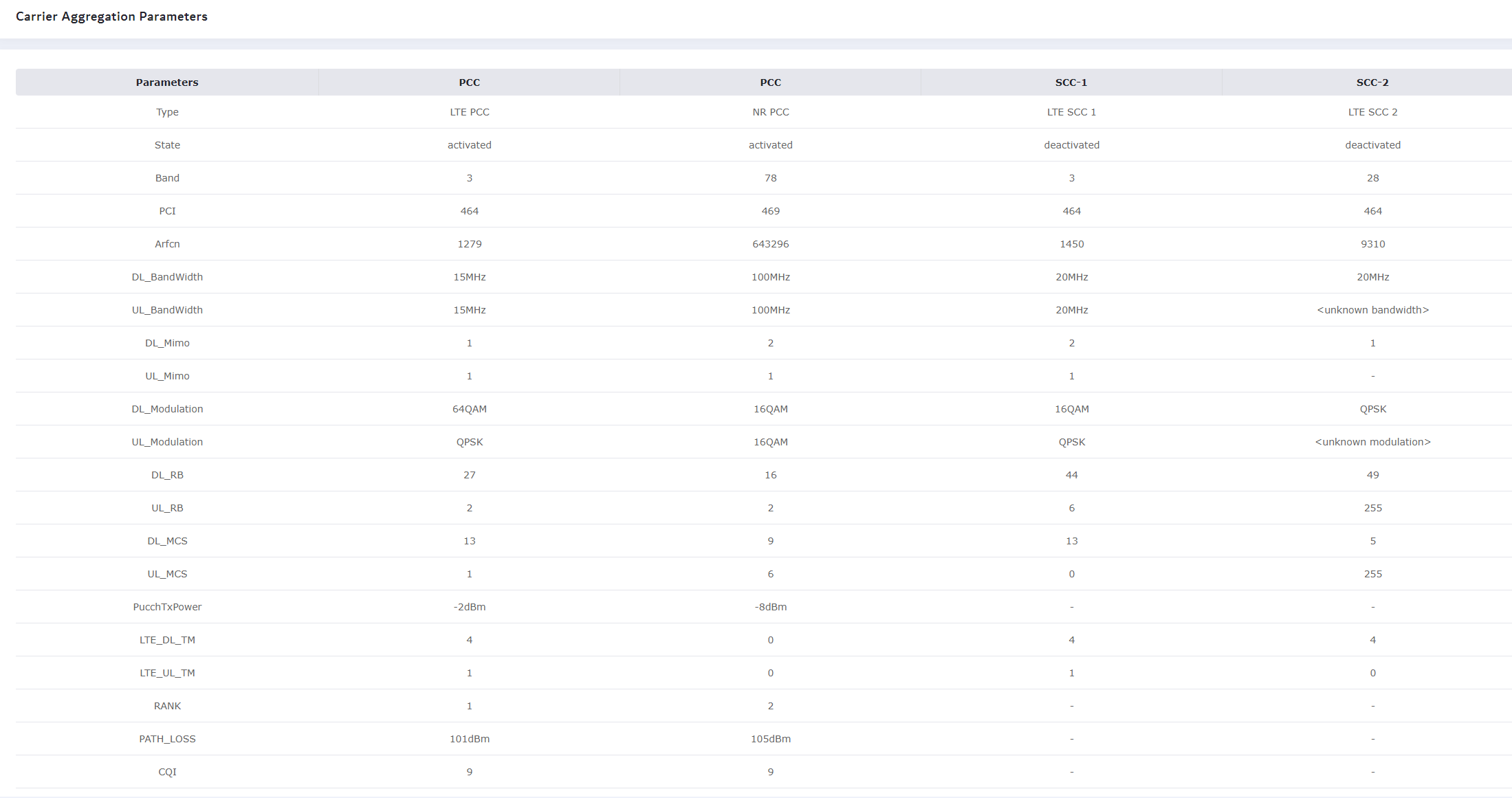
Task: Select the Parameters column header
Action: point(167,82)
